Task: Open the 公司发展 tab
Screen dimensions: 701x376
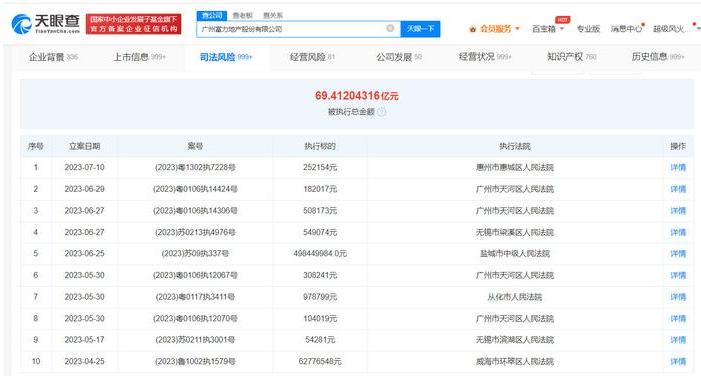Action: coord(399,57)
